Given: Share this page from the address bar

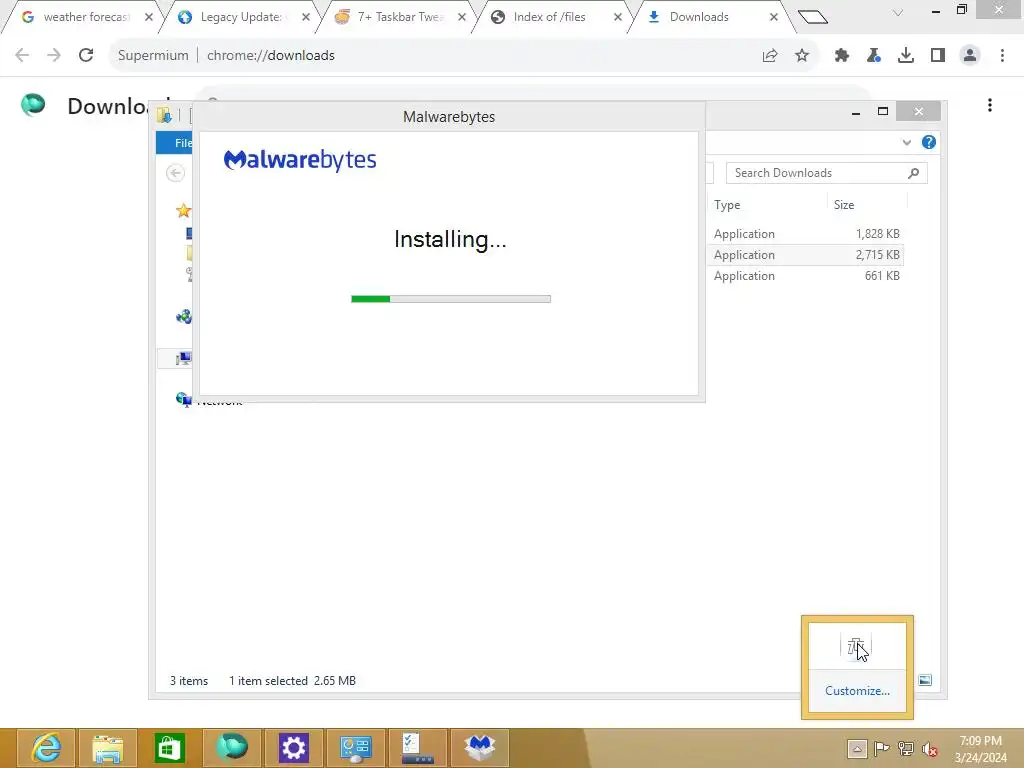Looking at the screenshot, I should coord(770,56).
